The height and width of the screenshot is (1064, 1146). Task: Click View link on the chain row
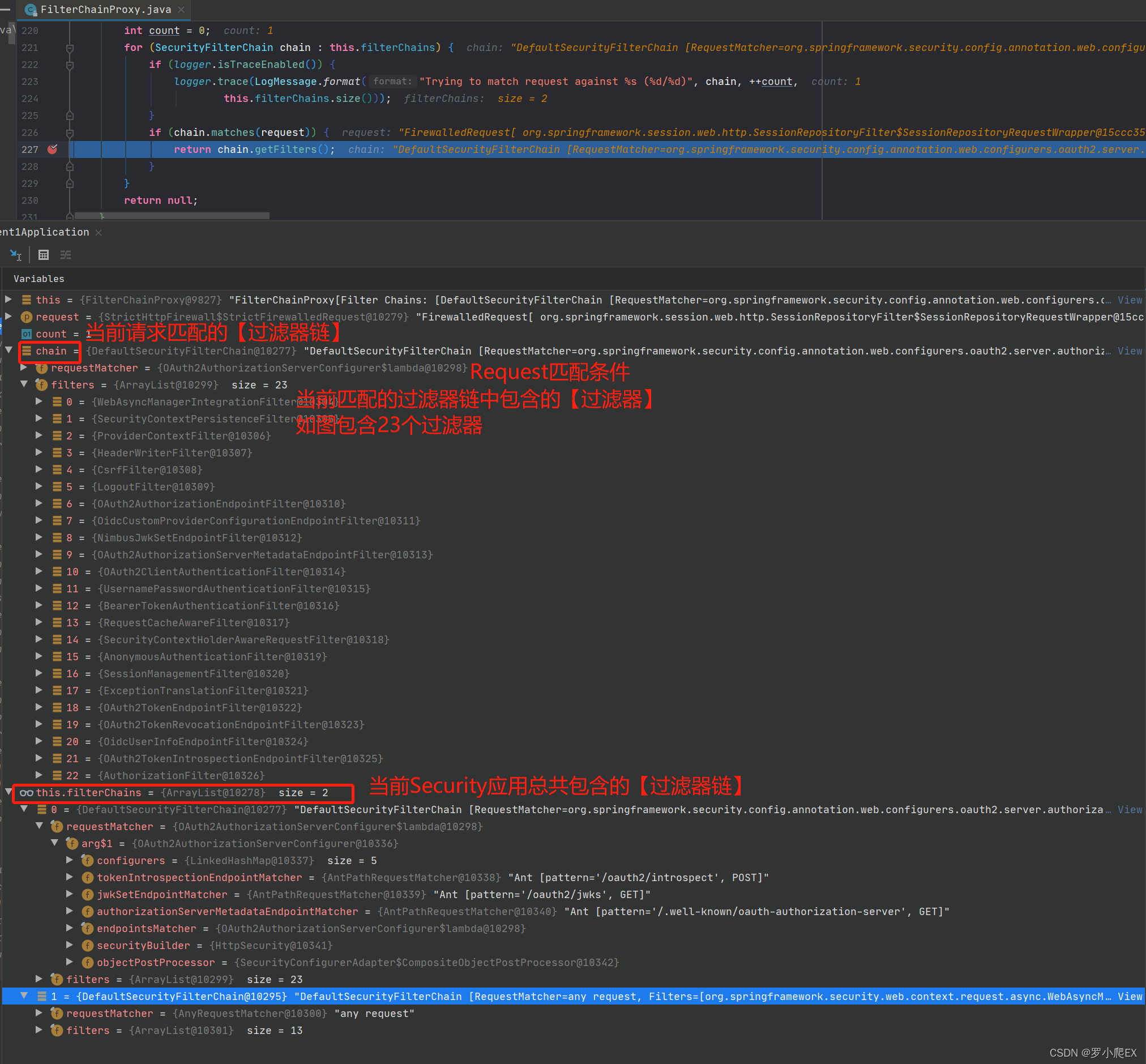[1130, 351]
